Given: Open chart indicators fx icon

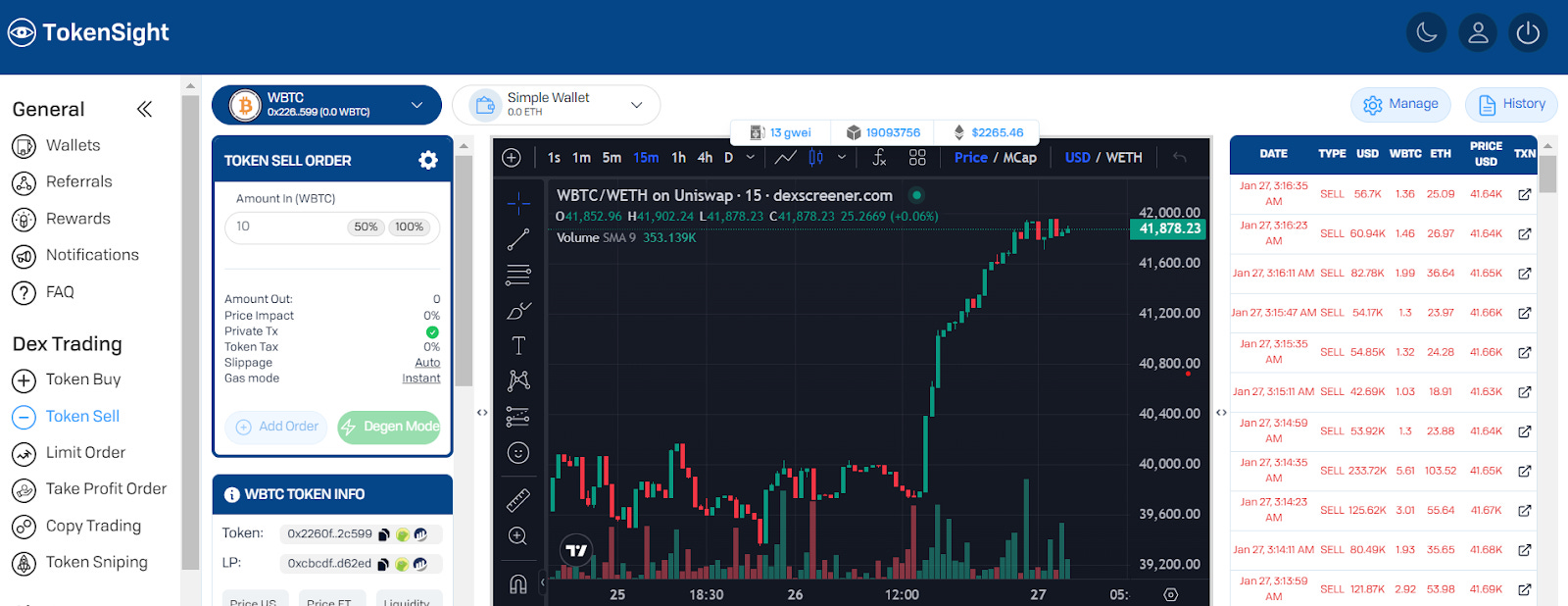Looking at the screenshot, I should 879,157.
